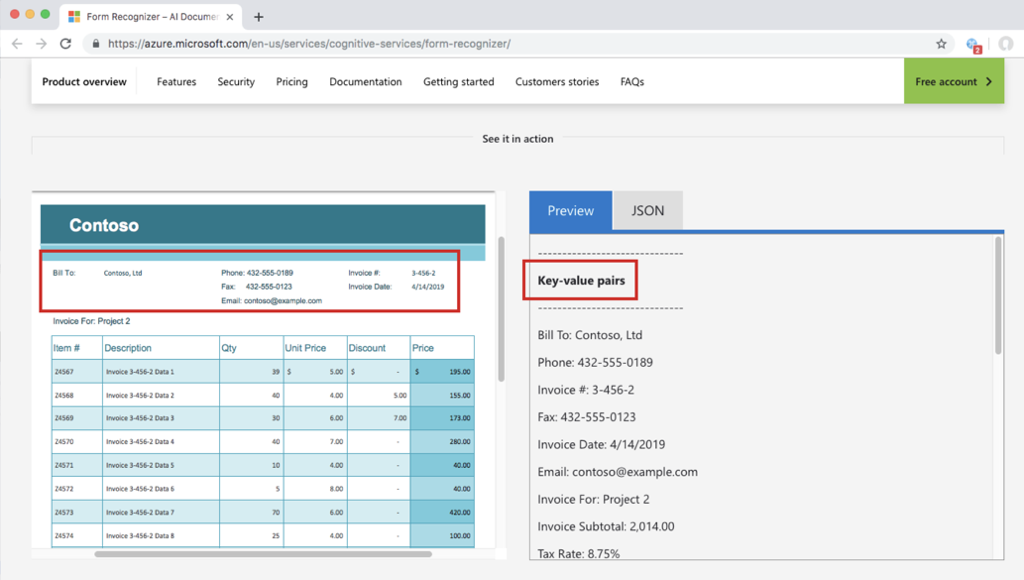Open the Getting started nav item
Viewport: 1024px width, 580px height.
[458, 82]
